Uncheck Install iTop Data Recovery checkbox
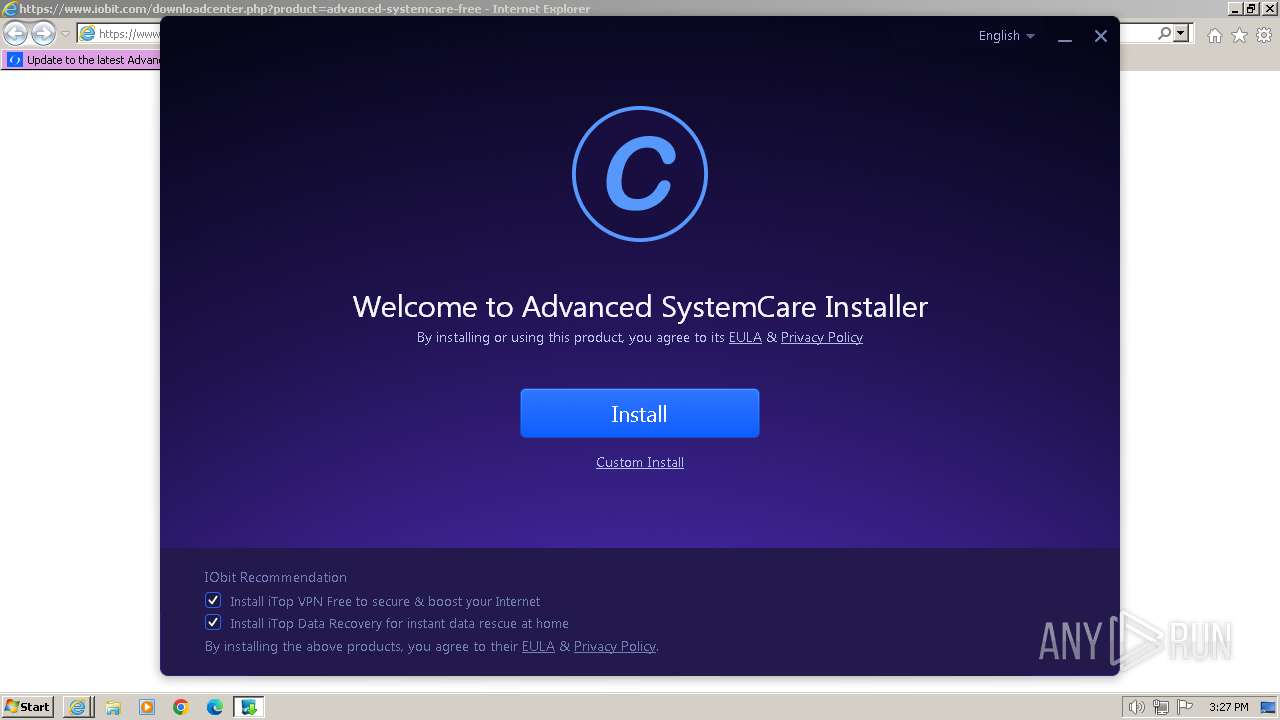1280x720 pixels. tap(213, 622)
